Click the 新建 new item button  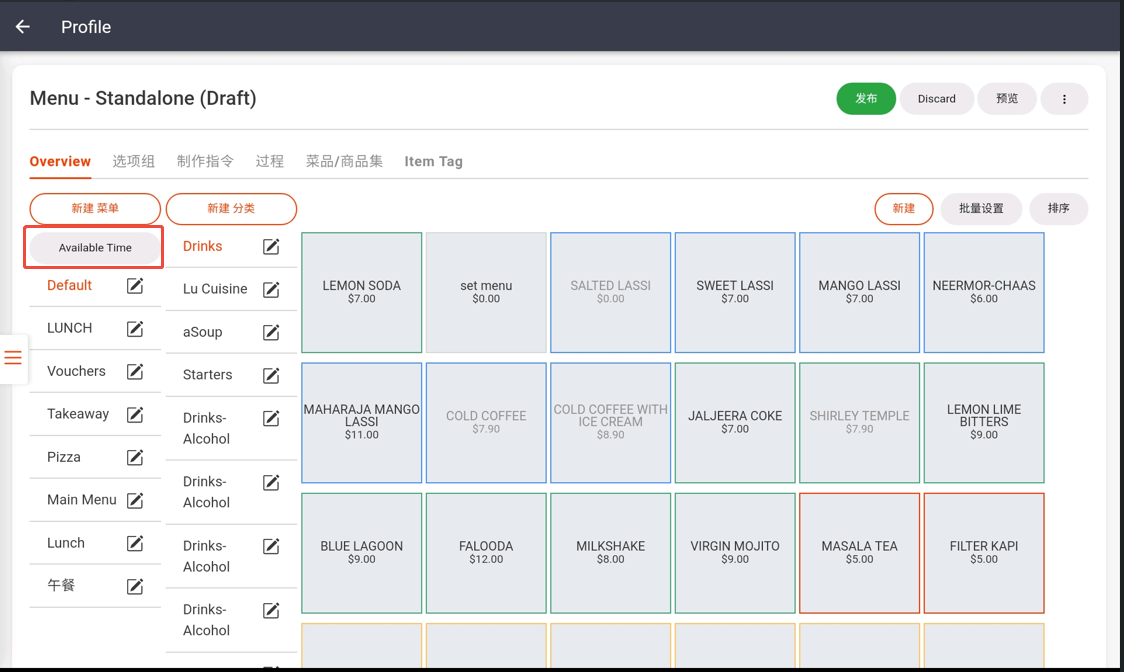903,209
